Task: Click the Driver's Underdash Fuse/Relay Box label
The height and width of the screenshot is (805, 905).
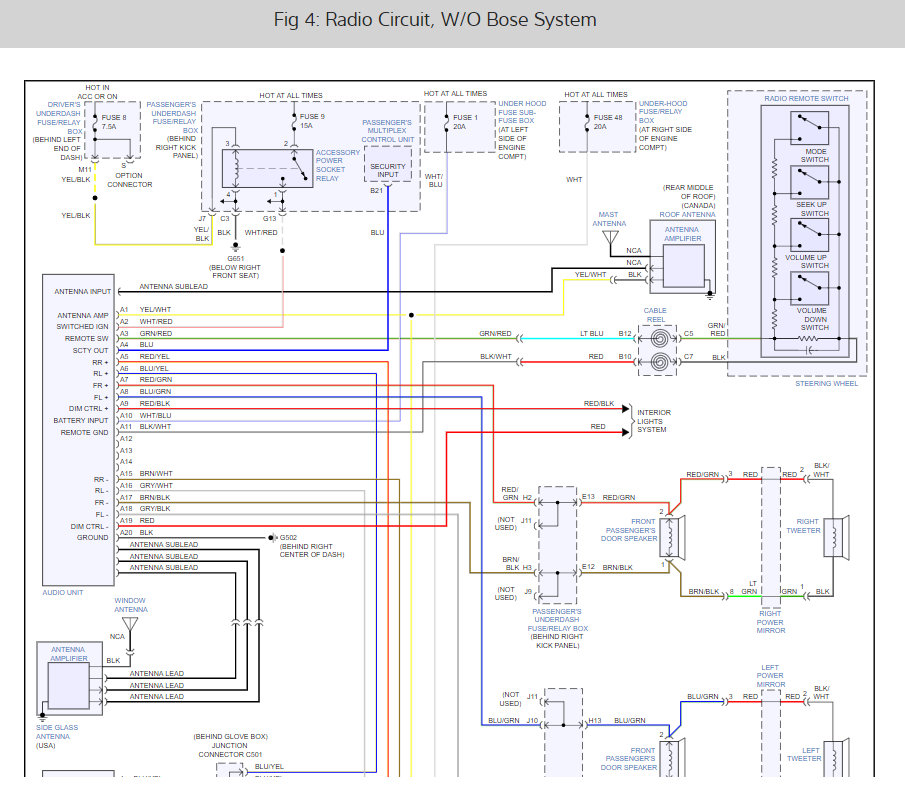Action: (x=58, y=118)
